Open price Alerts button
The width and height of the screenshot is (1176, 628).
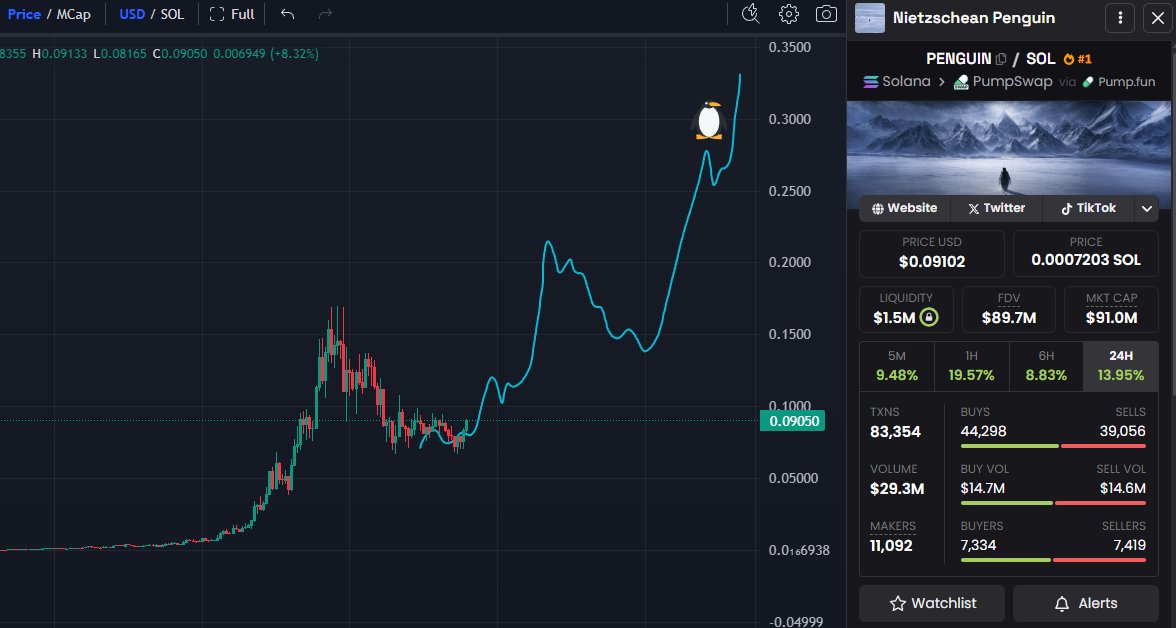(1085, 603)
